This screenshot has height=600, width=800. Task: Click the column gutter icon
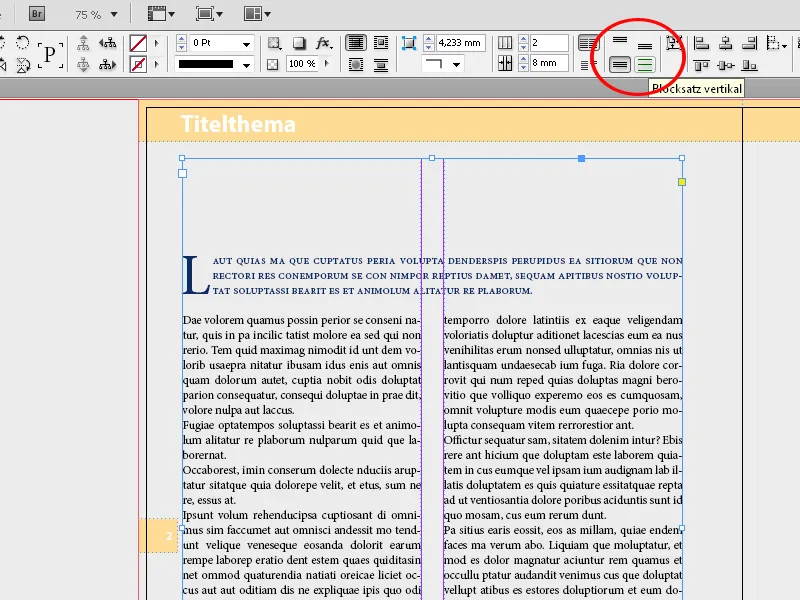point(505,63)
